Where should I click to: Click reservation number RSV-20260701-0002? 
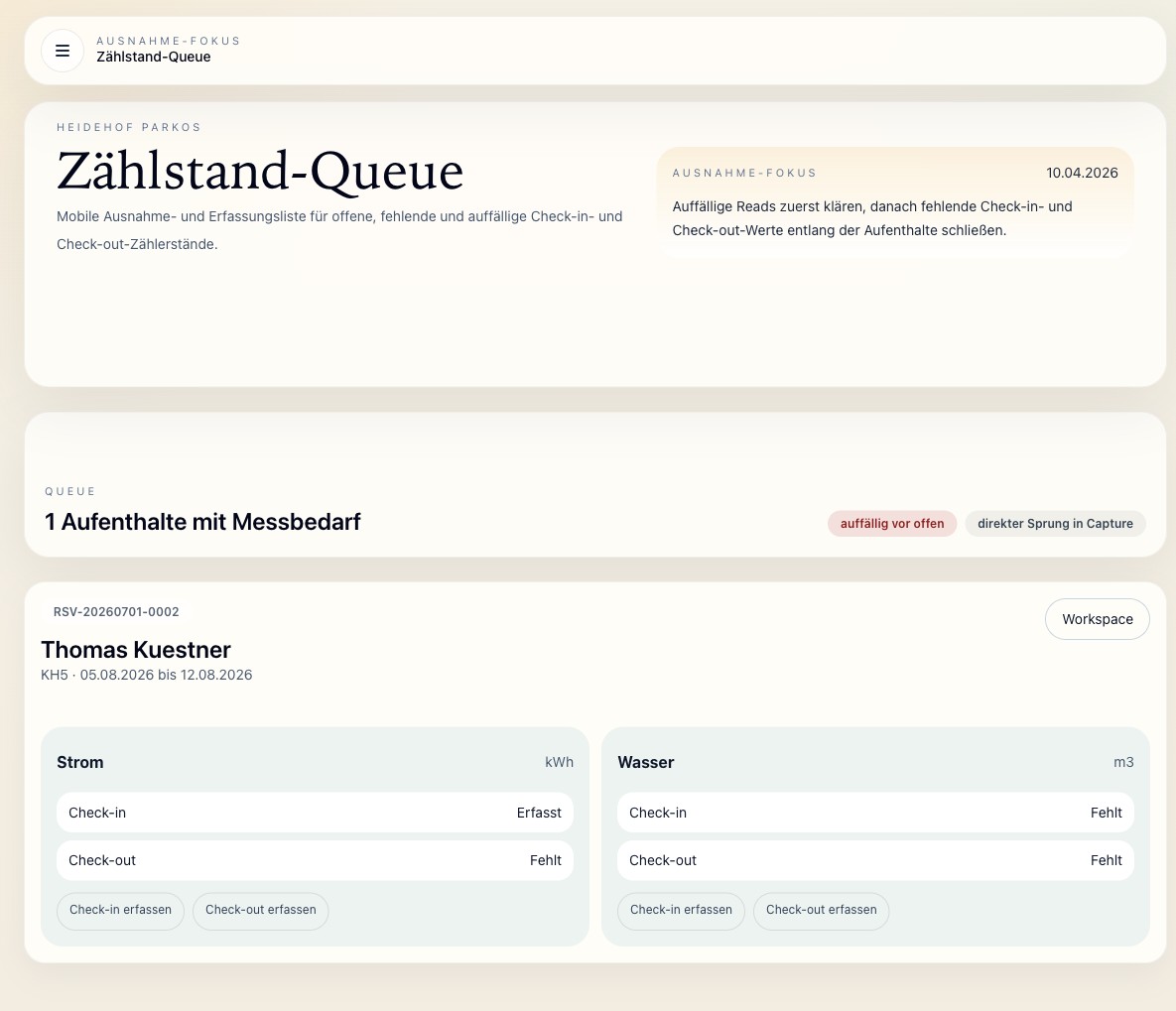pyautogui.click(x=116, y=612)
